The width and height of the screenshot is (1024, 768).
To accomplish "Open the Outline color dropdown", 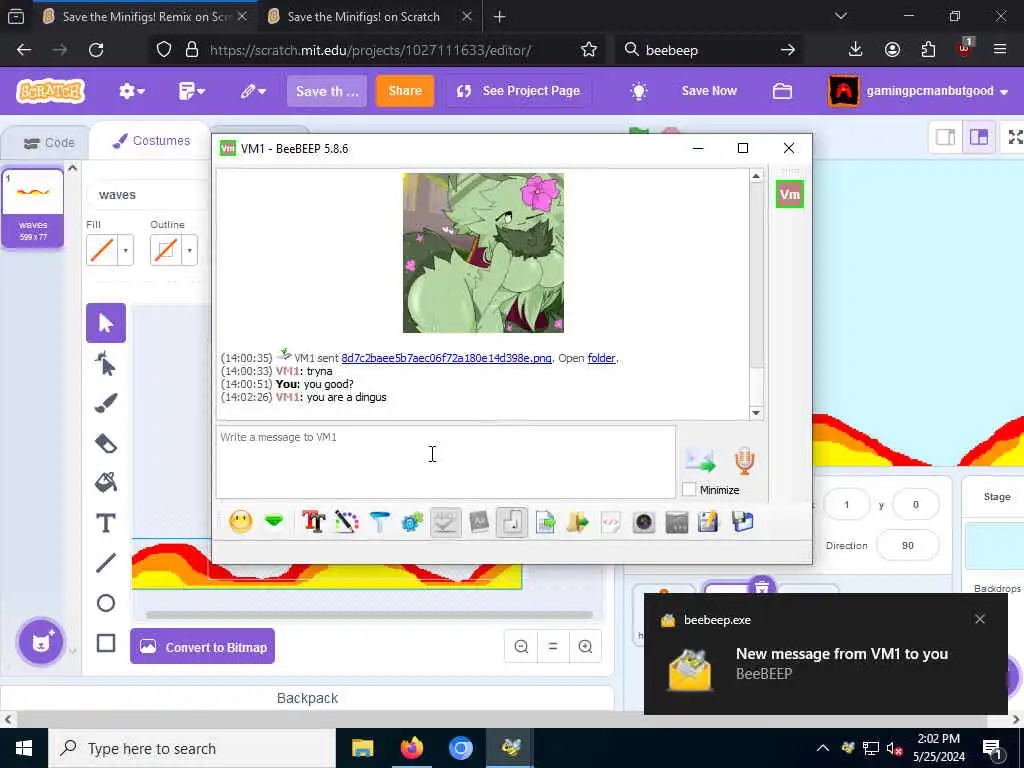I will click(189, 250).
